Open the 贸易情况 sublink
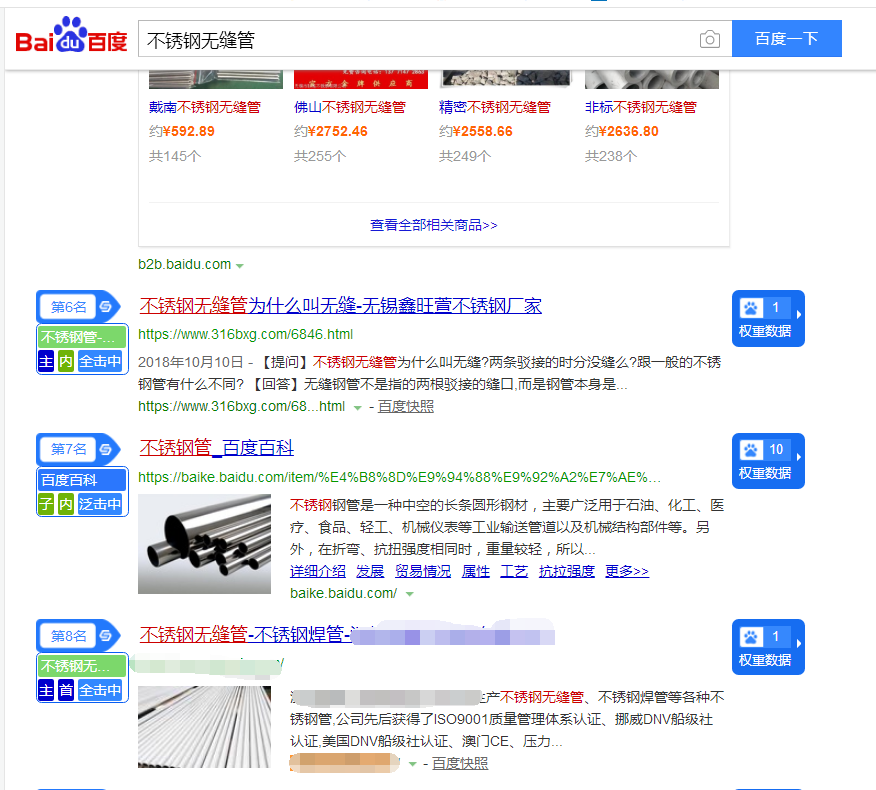 click(x=423, y=571)
